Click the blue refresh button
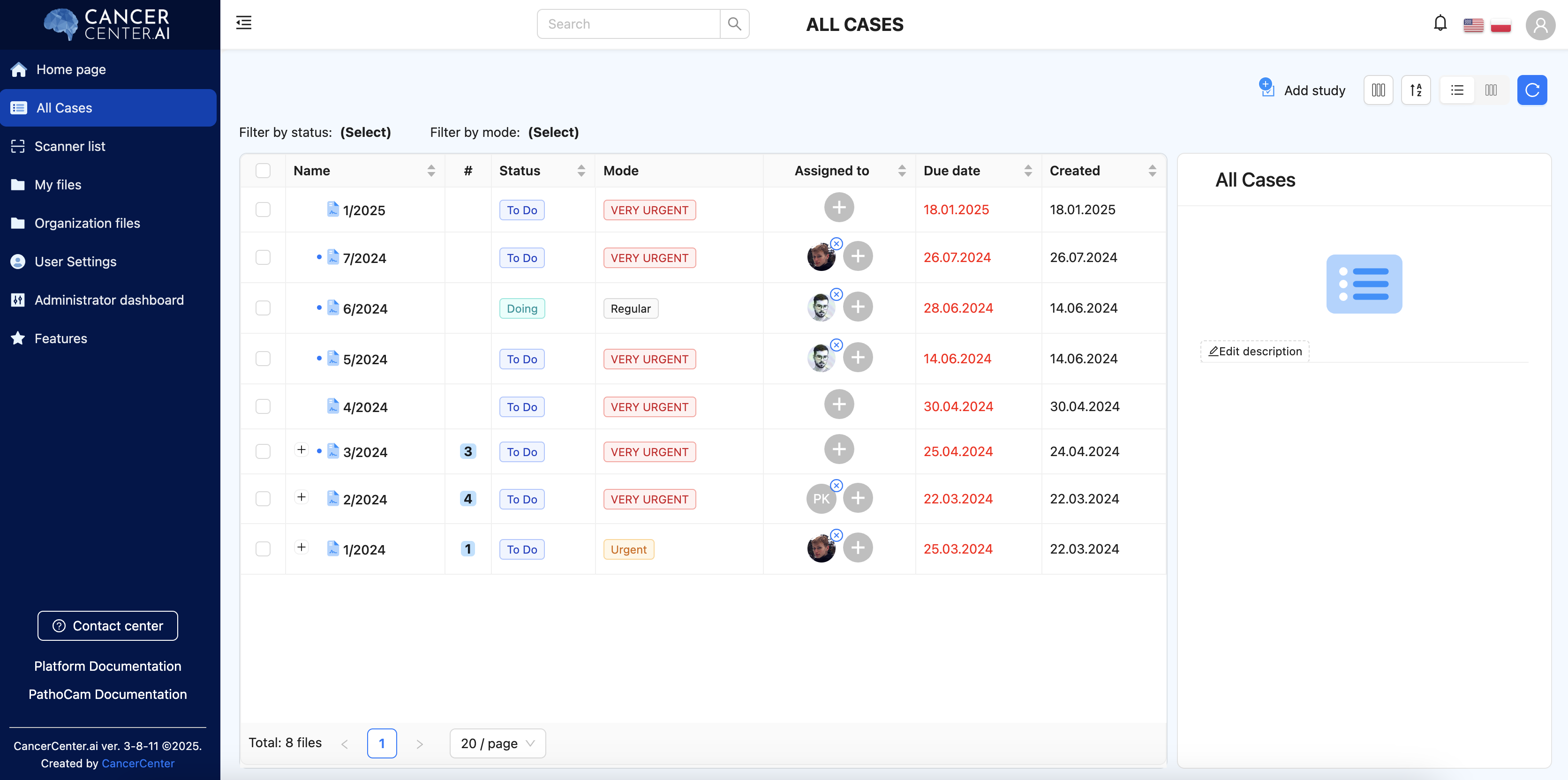1568x780 pixels. 1531,90
